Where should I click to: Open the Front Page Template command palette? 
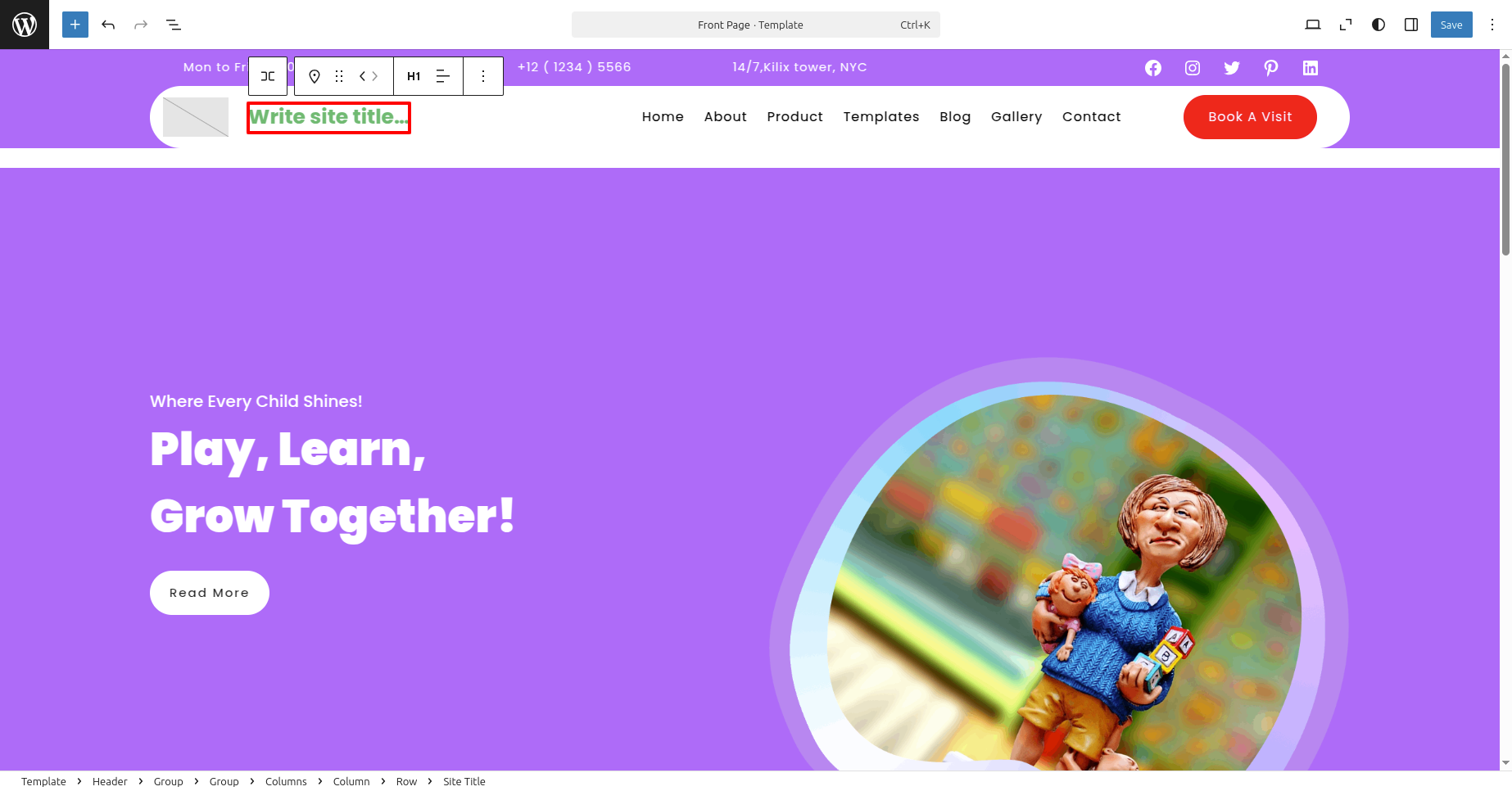[755, 25]
